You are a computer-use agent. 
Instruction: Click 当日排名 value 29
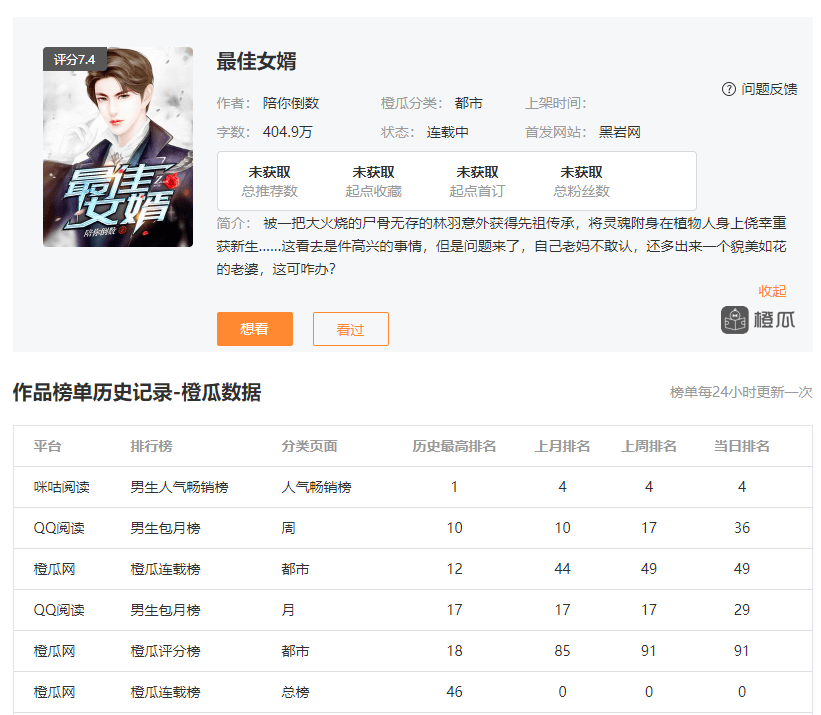click(741, 610)
